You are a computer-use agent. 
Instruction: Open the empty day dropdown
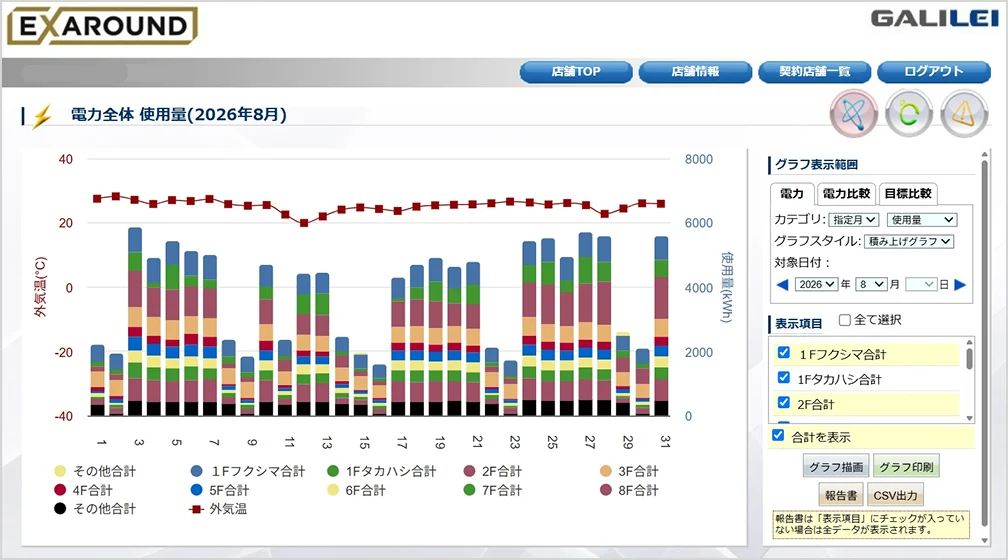pos(921,284)
